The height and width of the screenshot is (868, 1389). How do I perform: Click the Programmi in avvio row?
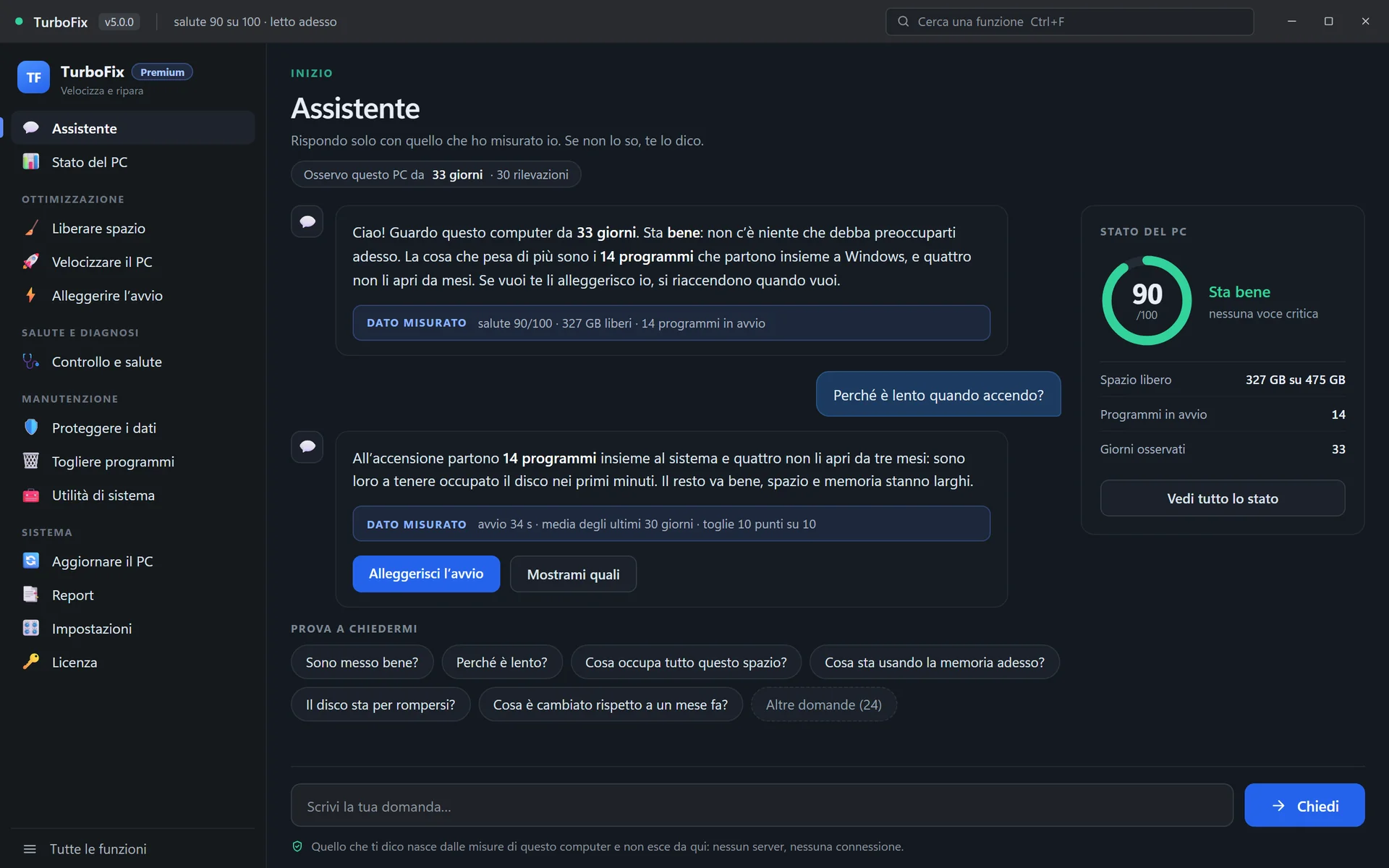point(1223,414)
